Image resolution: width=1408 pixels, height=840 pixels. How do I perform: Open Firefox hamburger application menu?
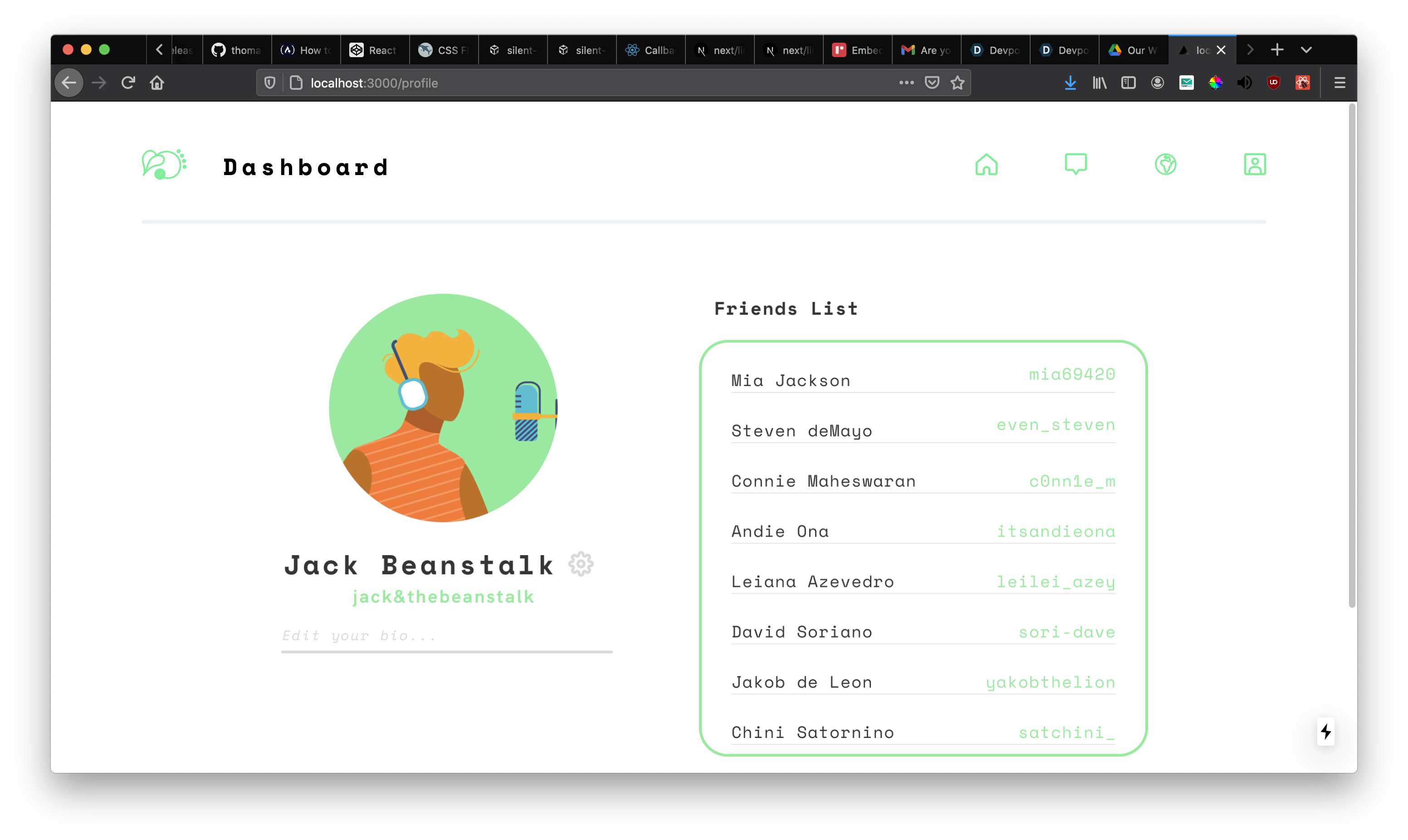coord(1339,83)
